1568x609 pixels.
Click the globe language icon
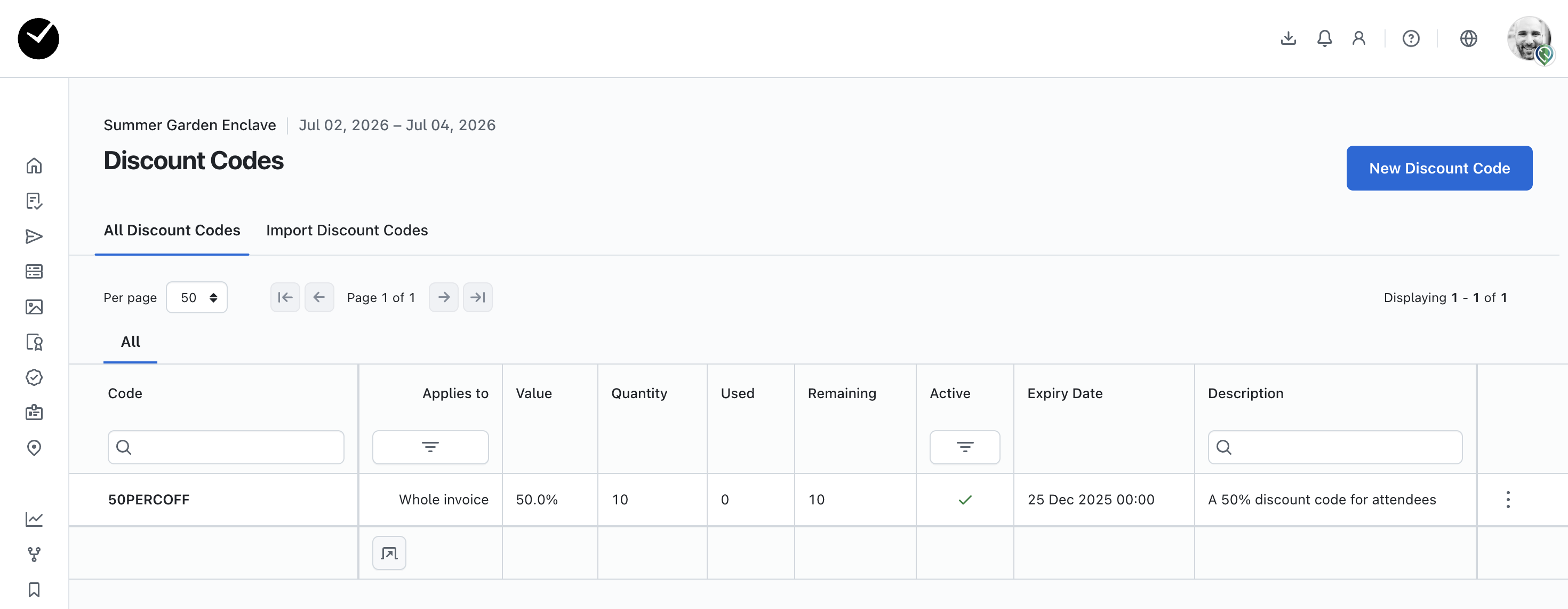(1468, 38)
